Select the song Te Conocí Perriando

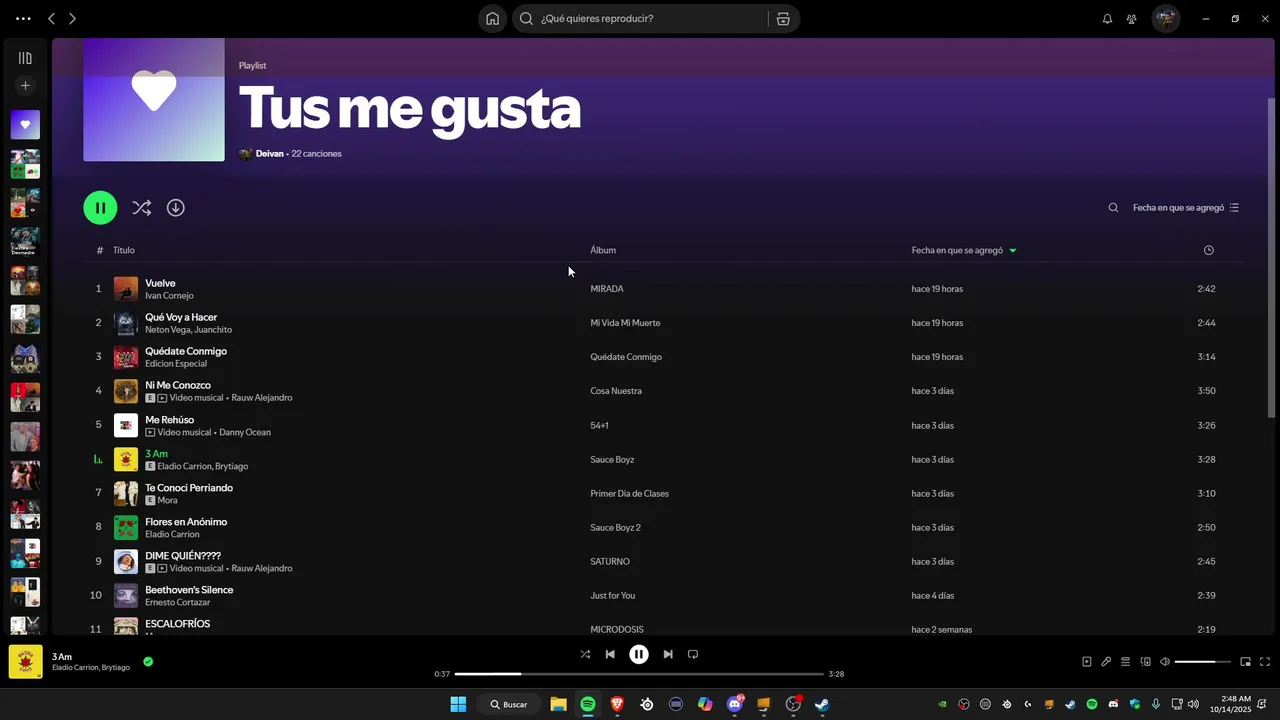189,488
